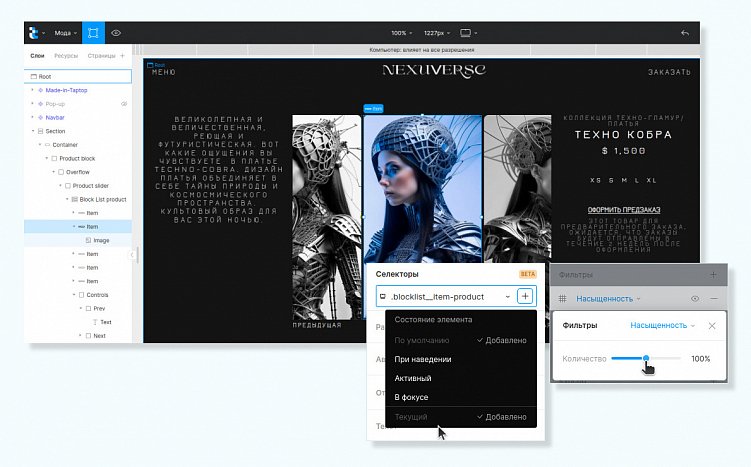Add a selector with the plus button
The height and width of the screenshot is (467, 751).
coord(525,296)
